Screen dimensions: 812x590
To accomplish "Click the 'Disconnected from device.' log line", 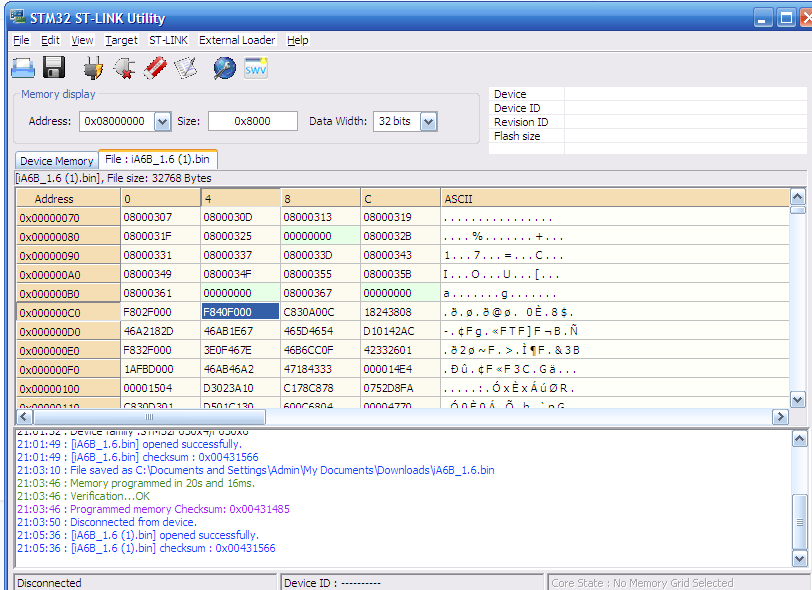I will [x=107, y=522].
